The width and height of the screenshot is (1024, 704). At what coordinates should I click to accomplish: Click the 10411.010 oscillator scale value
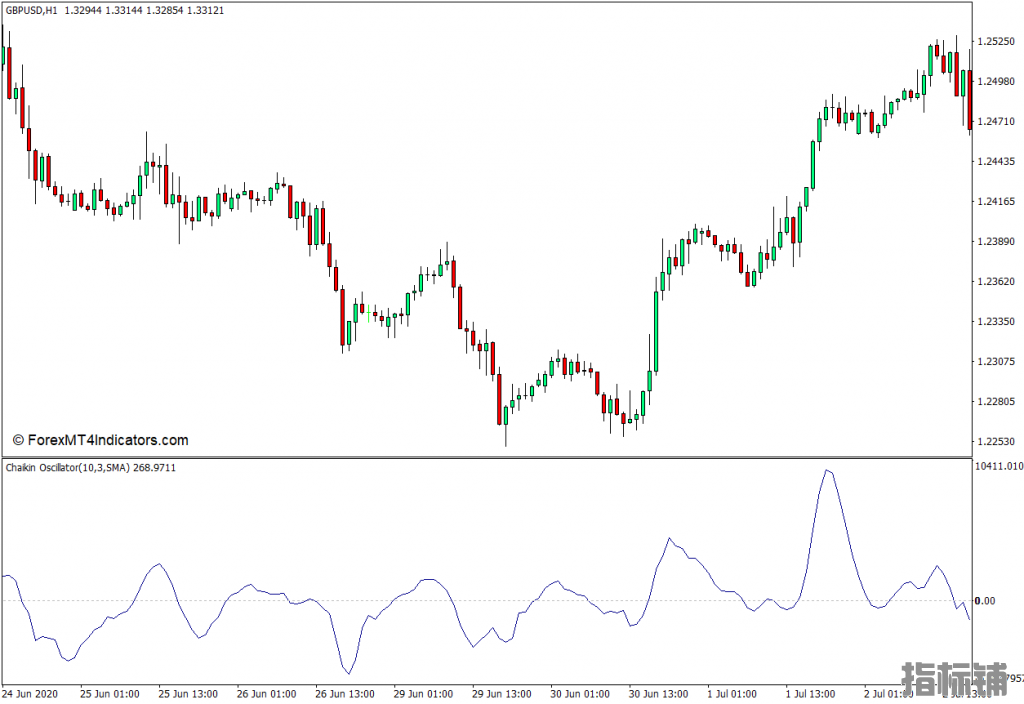point(998,467)
